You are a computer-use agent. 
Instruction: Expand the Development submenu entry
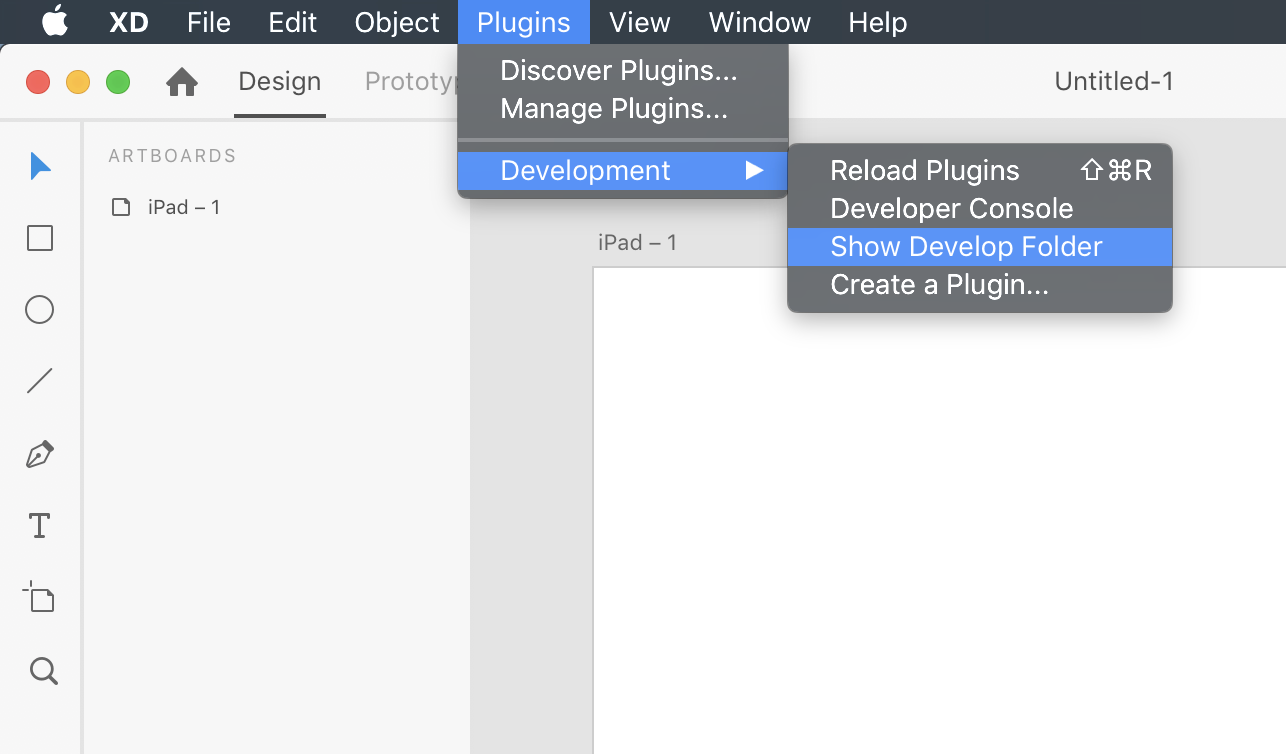[x=623, y=171]
